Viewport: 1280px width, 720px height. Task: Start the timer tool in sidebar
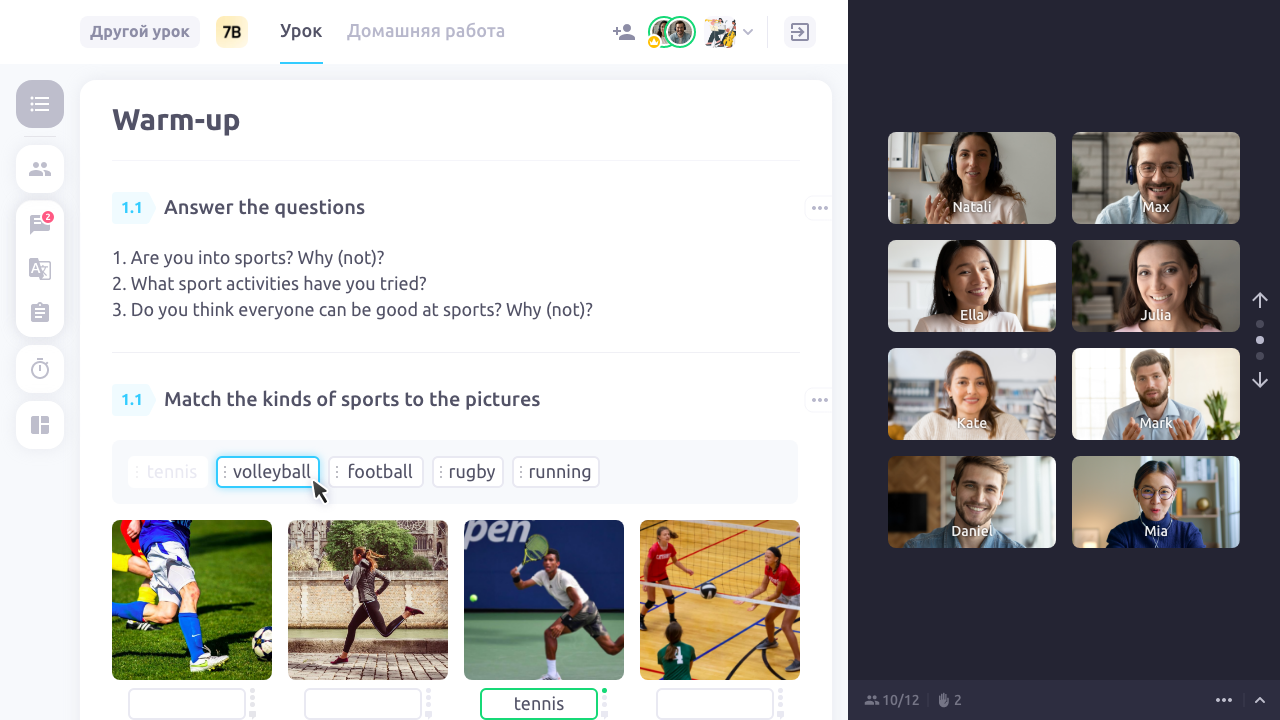40,369
